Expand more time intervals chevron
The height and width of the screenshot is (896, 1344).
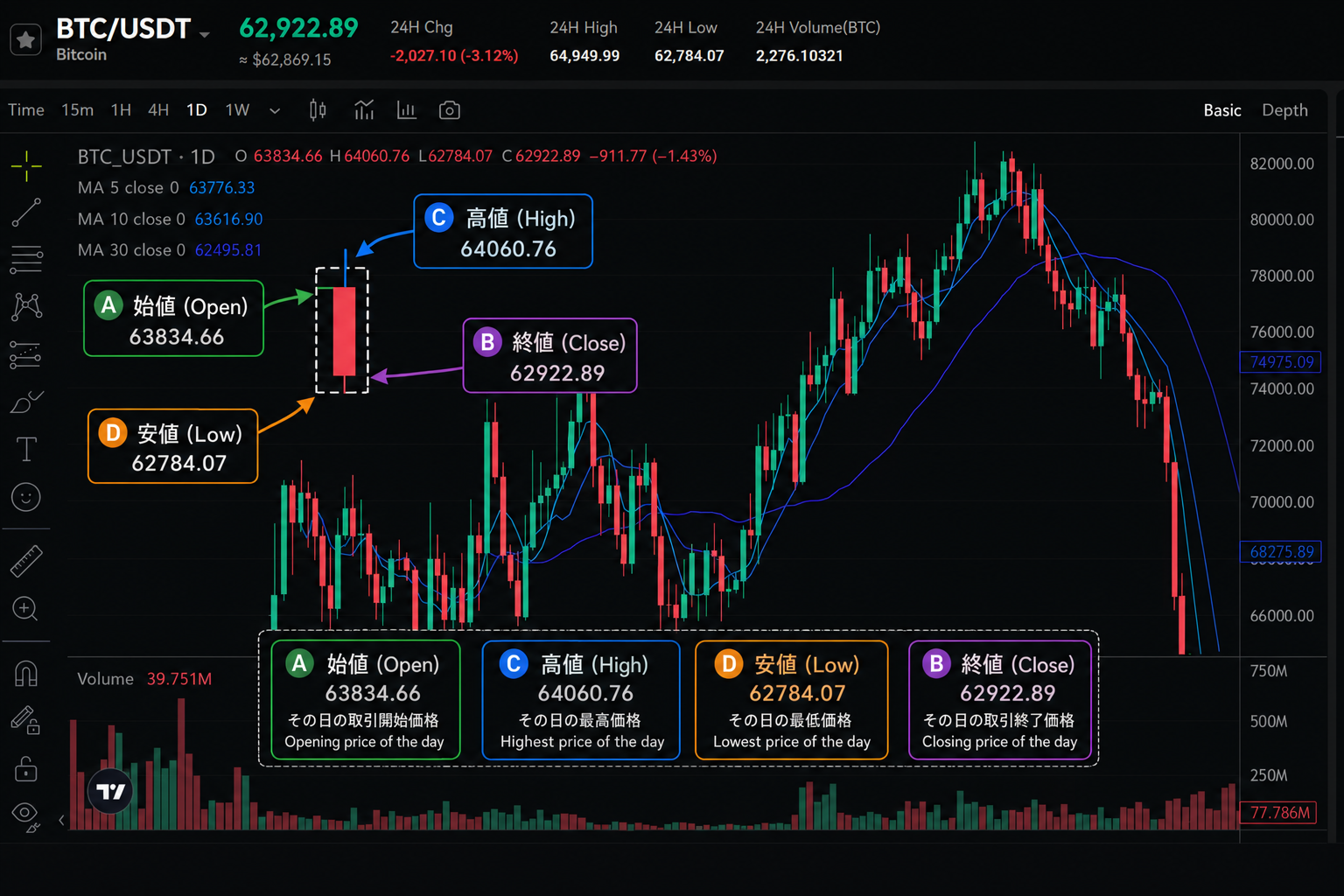click(x=275, y=110)
